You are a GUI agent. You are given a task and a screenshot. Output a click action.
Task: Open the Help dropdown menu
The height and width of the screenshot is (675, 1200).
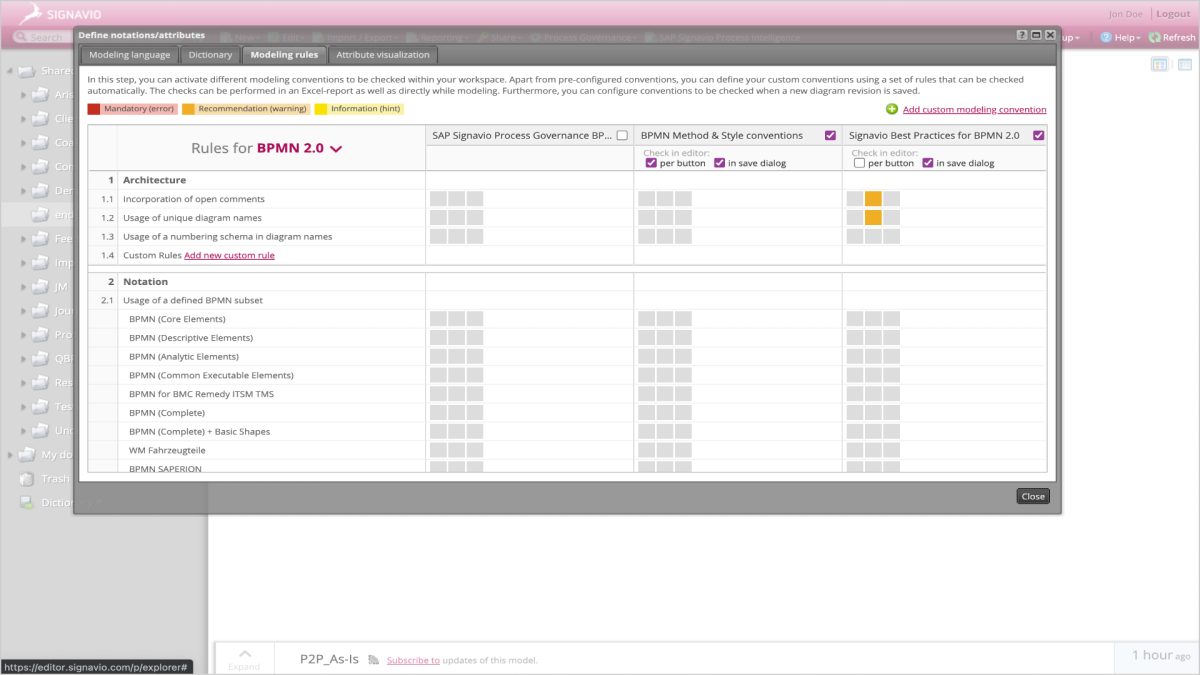click(x=1120, y=37)
